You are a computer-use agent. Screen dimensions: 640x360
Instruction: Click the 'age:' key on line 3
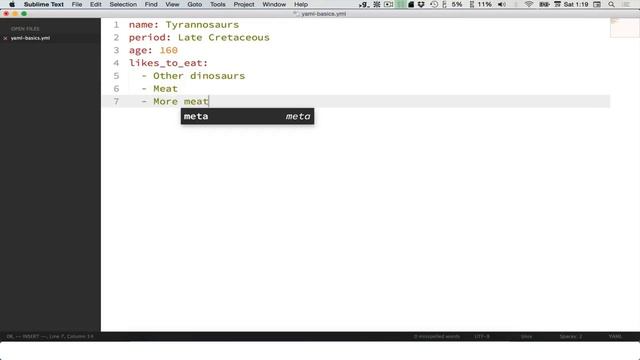(141, 50)
